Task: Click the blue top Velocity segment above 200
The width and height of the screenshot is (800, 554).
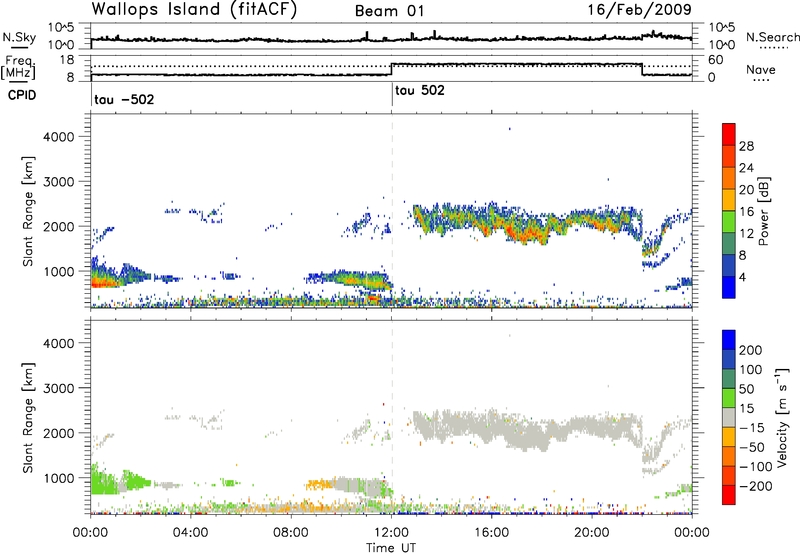Action: (x=729, y=340)
